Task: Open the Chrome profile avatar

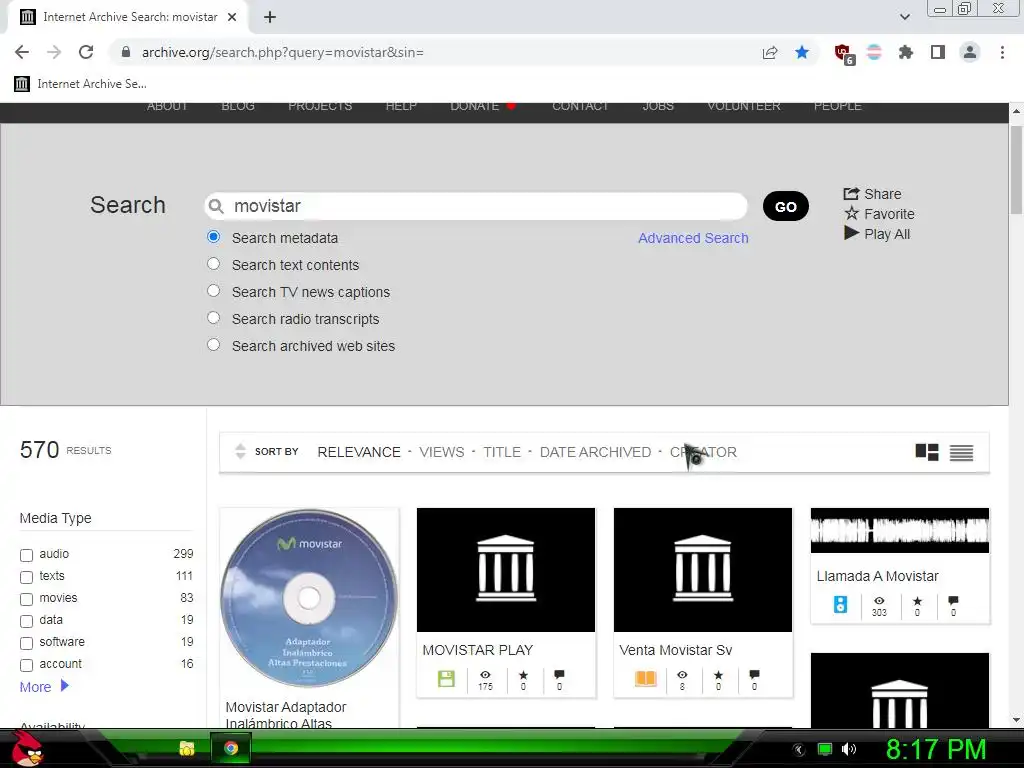Action: click(x=970, y=52)
